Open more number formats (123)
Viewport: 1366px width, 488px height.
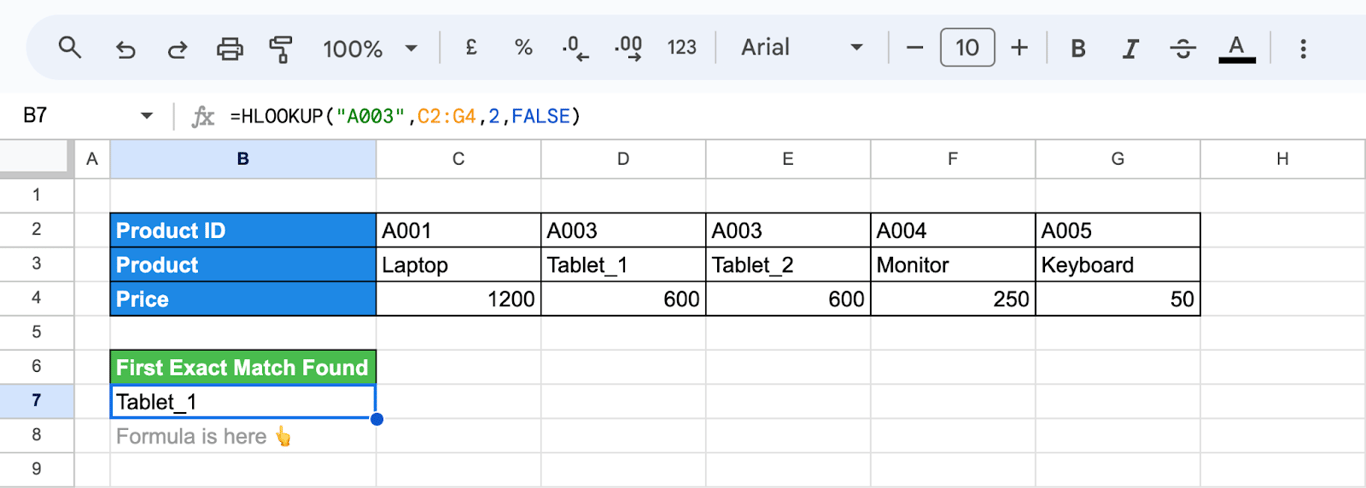pyautogui.click(x=681, y=47)
